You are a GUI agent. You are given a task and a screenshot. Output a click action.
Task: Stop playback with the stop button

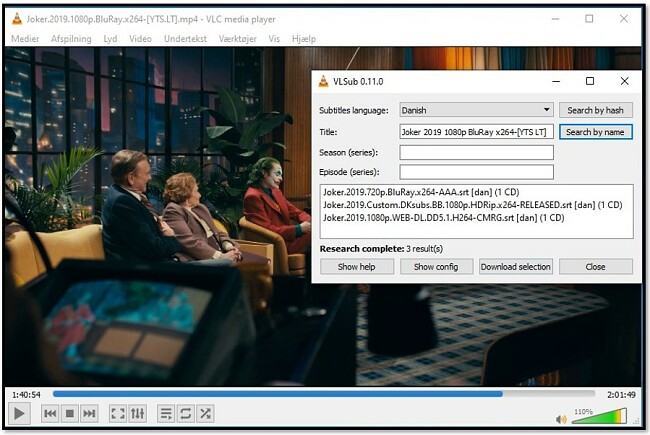(x=70, y=413)
